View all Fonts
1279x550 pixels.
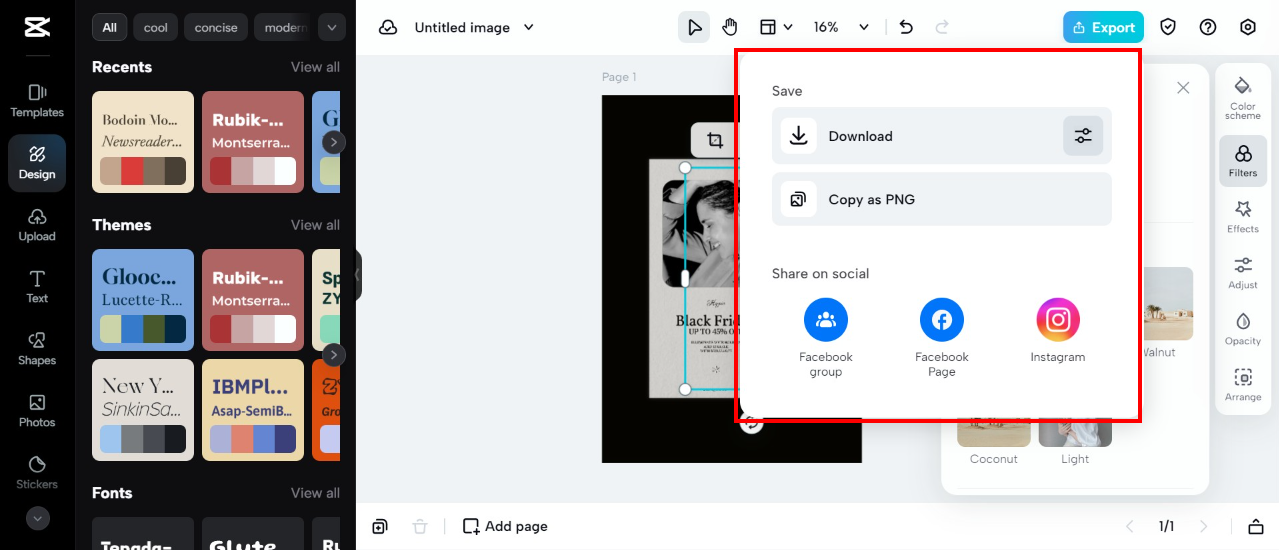315,493
